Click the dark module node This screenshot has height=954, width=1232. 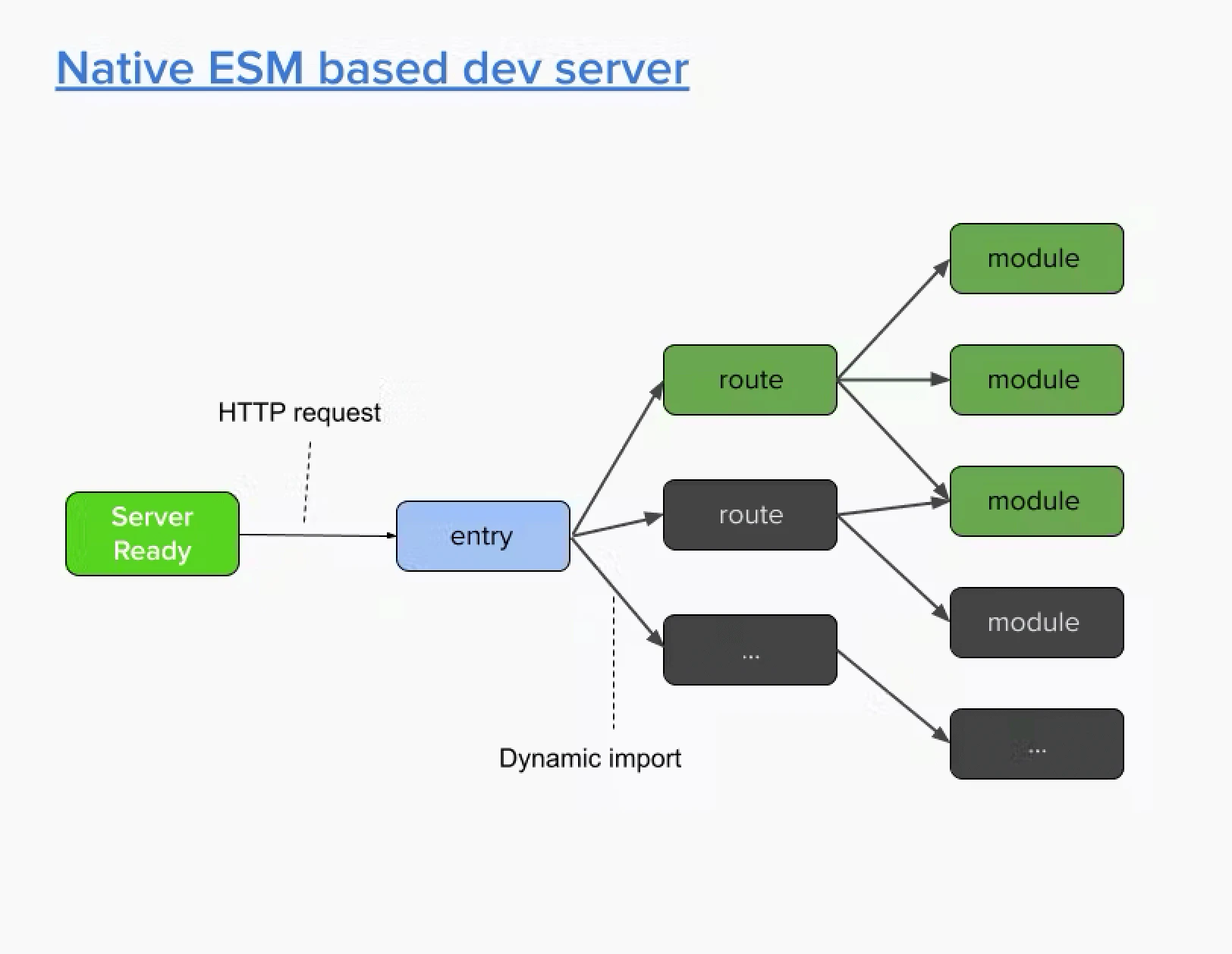pos(1036,623)
